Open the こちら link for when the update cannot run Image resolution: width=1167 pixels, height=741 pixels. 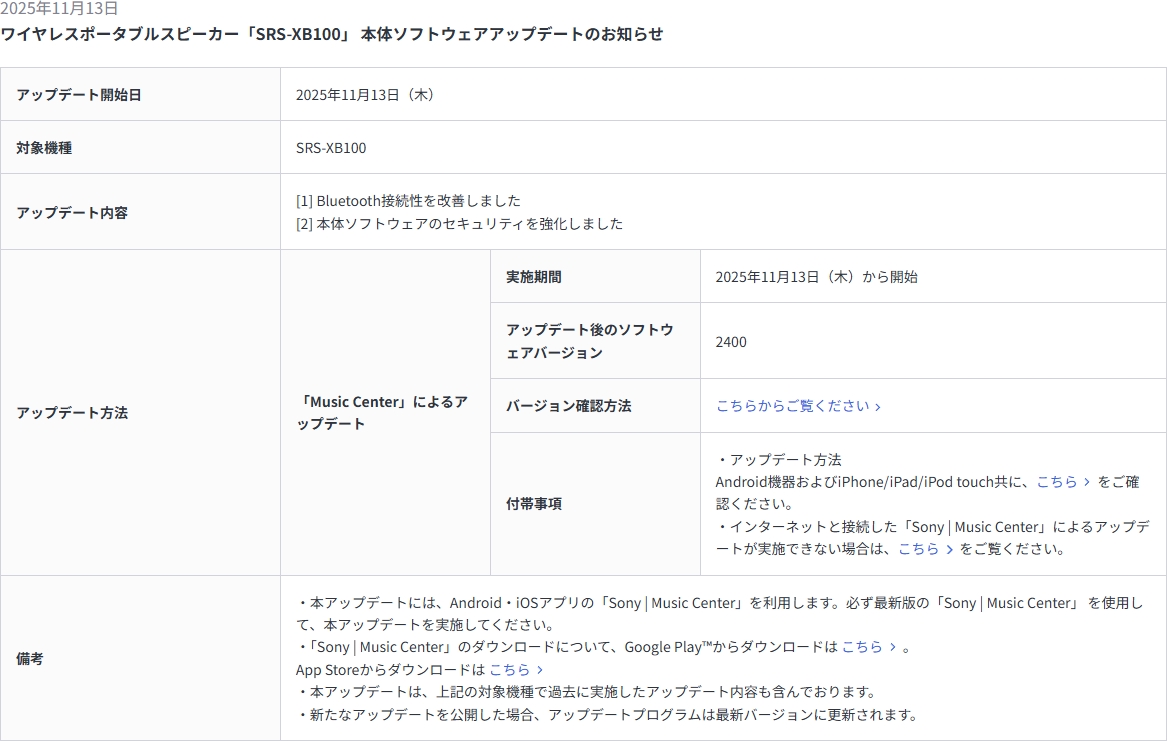918,549
